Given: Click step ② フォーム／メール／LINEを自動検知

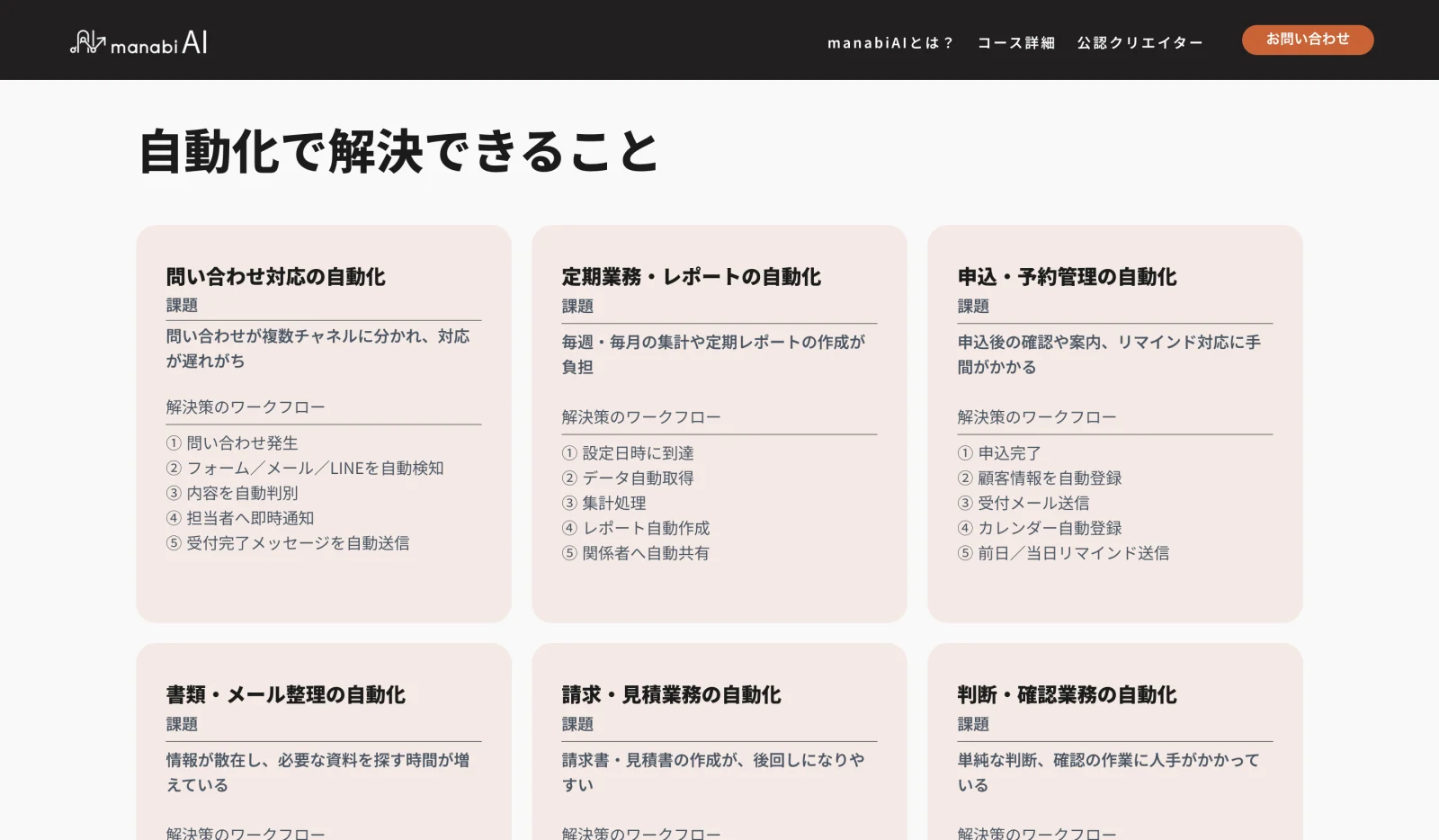Looking at the screenshot, I should click(x=305, y=469).
